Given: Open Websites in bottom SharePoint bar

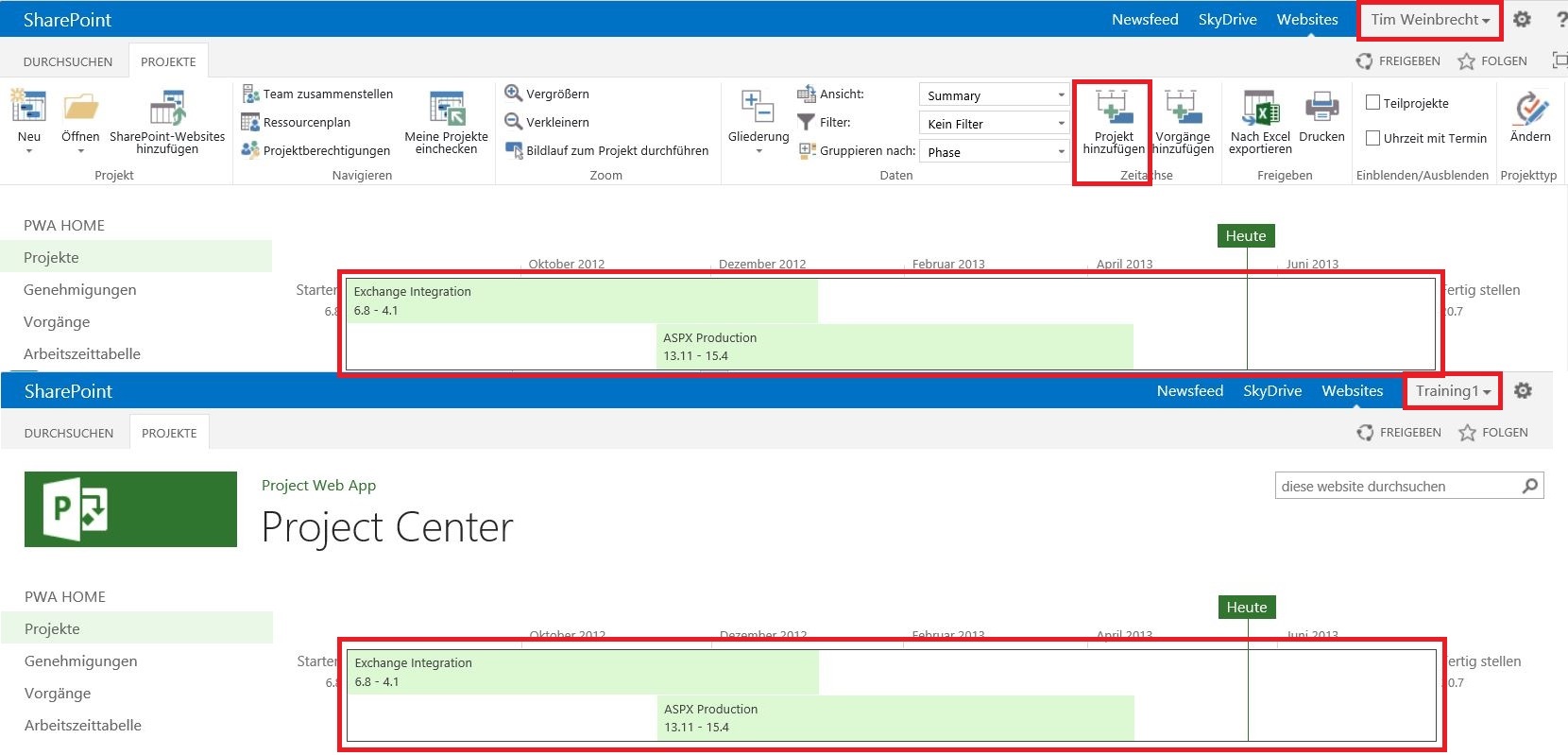Looking at the screenshot, I should pyautogui.click(x=1353, y=390).
